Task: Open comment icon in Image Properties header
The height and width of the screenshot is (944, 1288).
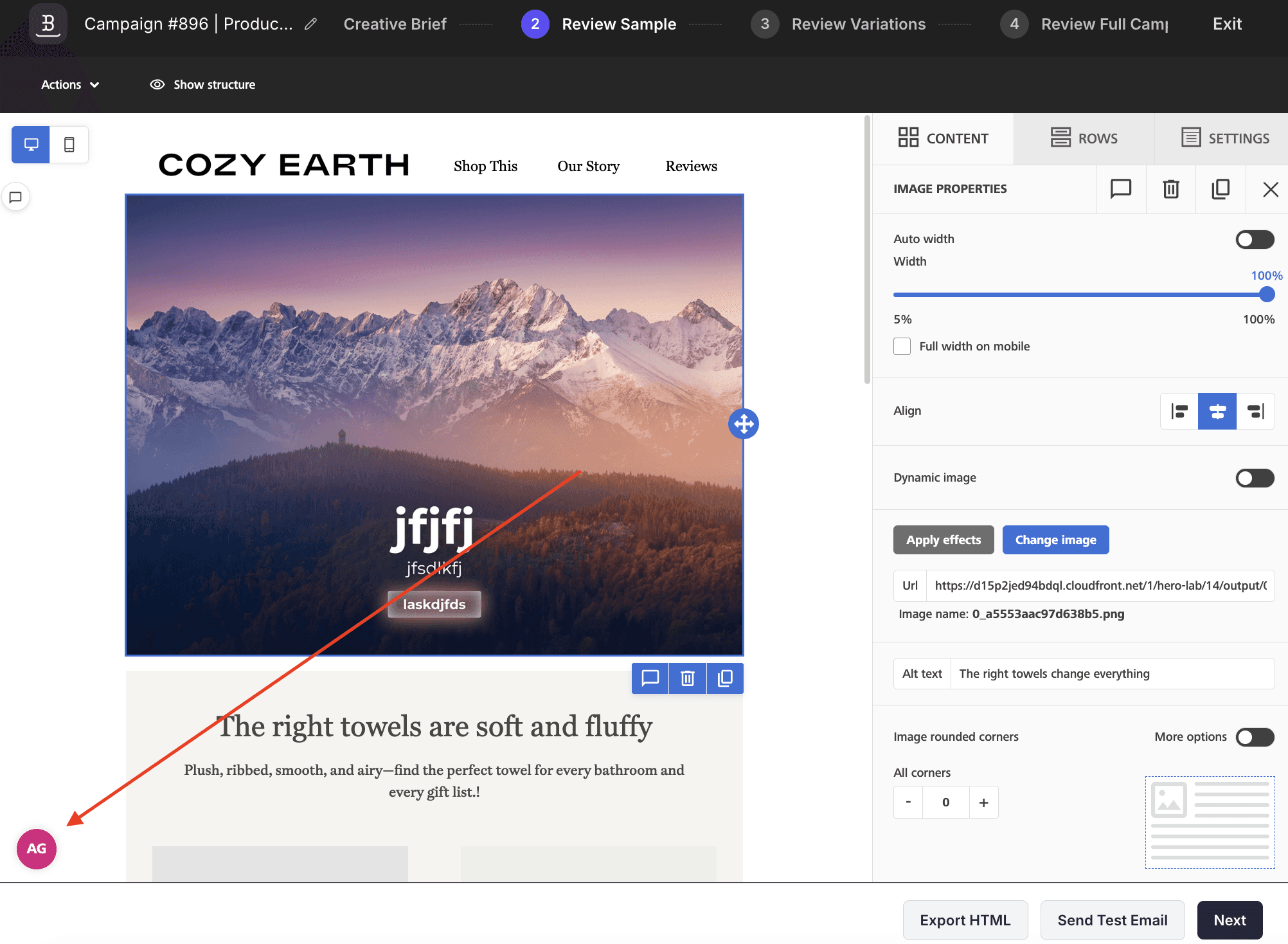Action: [x=1120, y=189]
